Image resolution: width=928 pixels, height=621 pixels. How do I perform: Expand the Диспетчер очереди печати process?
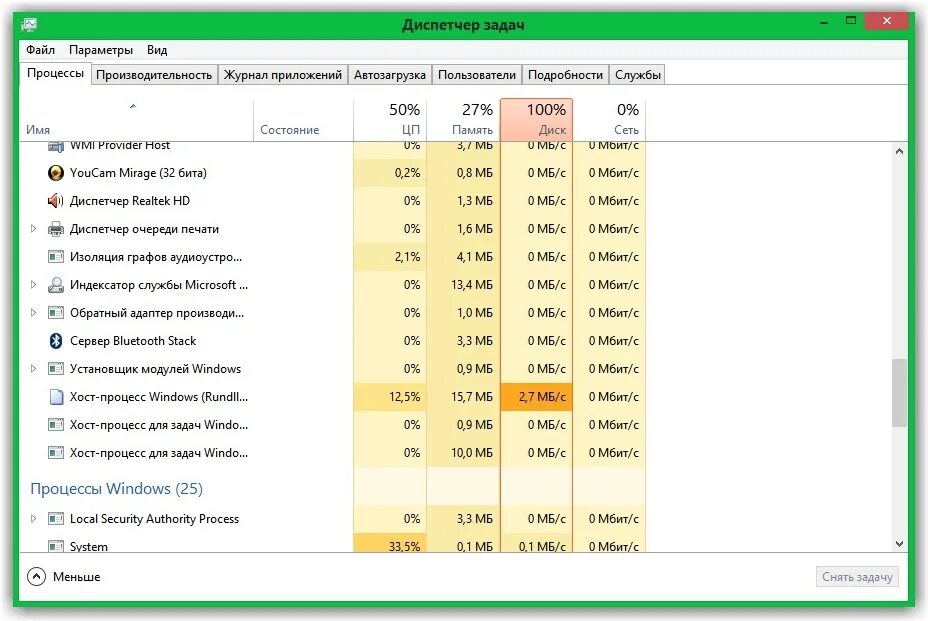(33, 229)
